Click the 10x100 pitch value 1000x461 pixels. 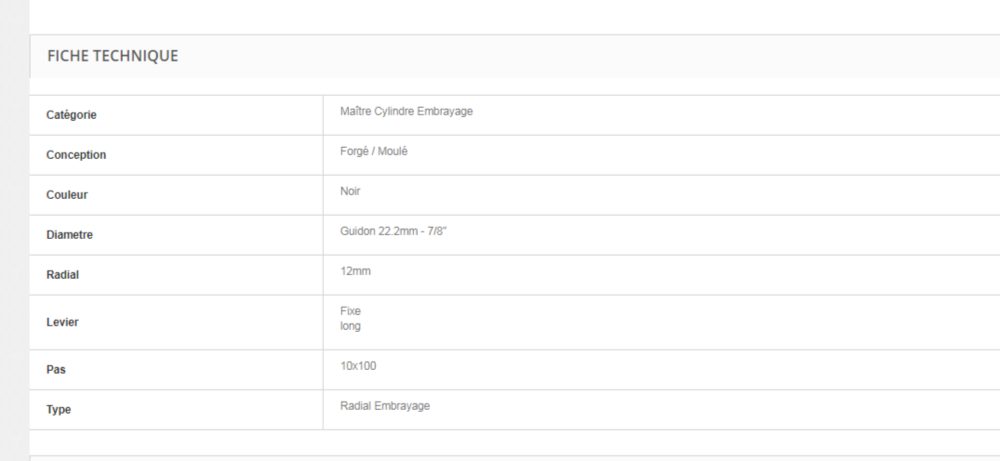(358, 366)
